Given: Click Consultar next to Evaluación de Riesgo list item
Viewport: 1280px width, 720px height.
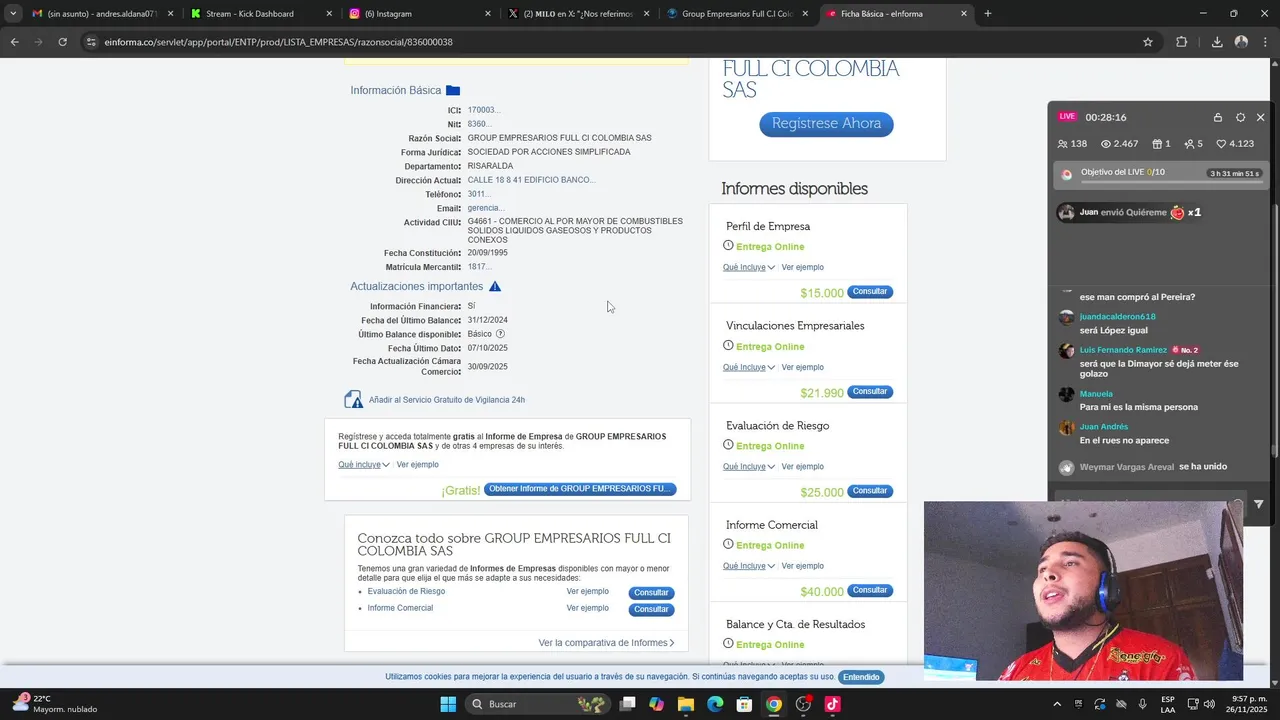Looking at the screenshot, I should pos(651,593).
